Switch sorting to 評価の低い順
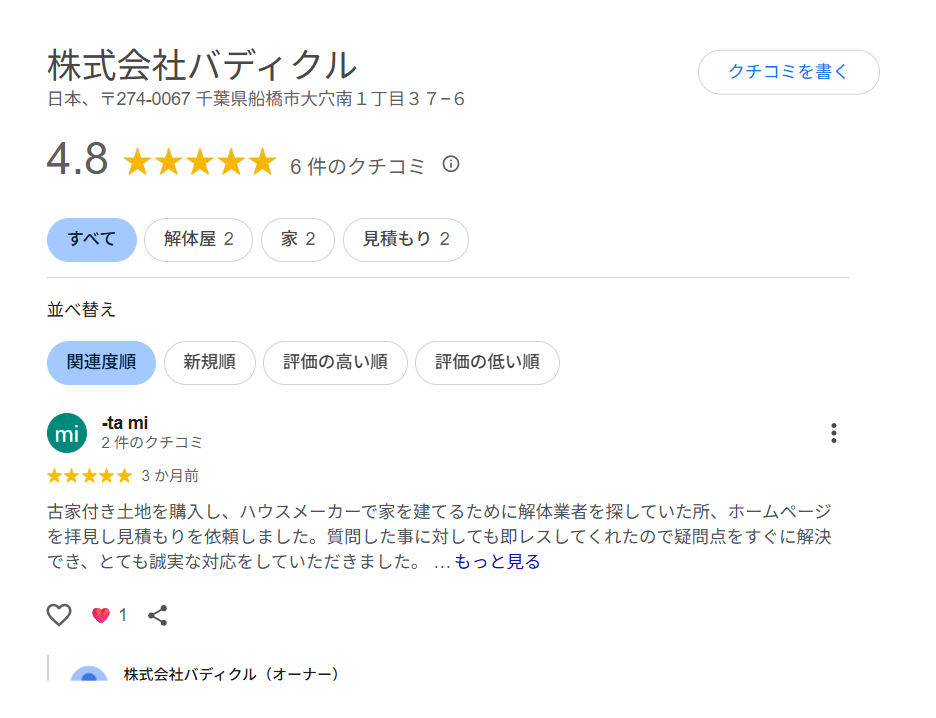 pos(487,362)
